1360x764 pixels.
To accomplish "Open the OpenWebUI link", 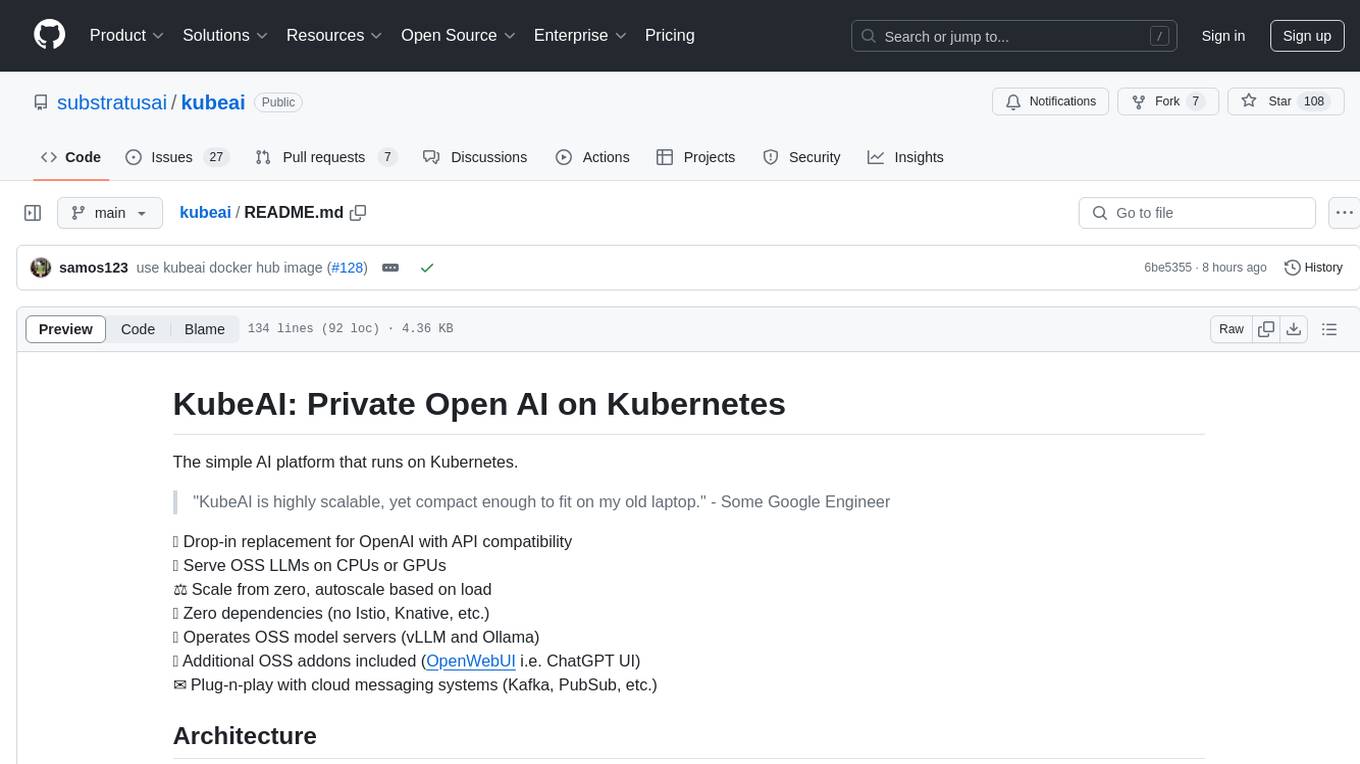I will click(x=471, y=661).
